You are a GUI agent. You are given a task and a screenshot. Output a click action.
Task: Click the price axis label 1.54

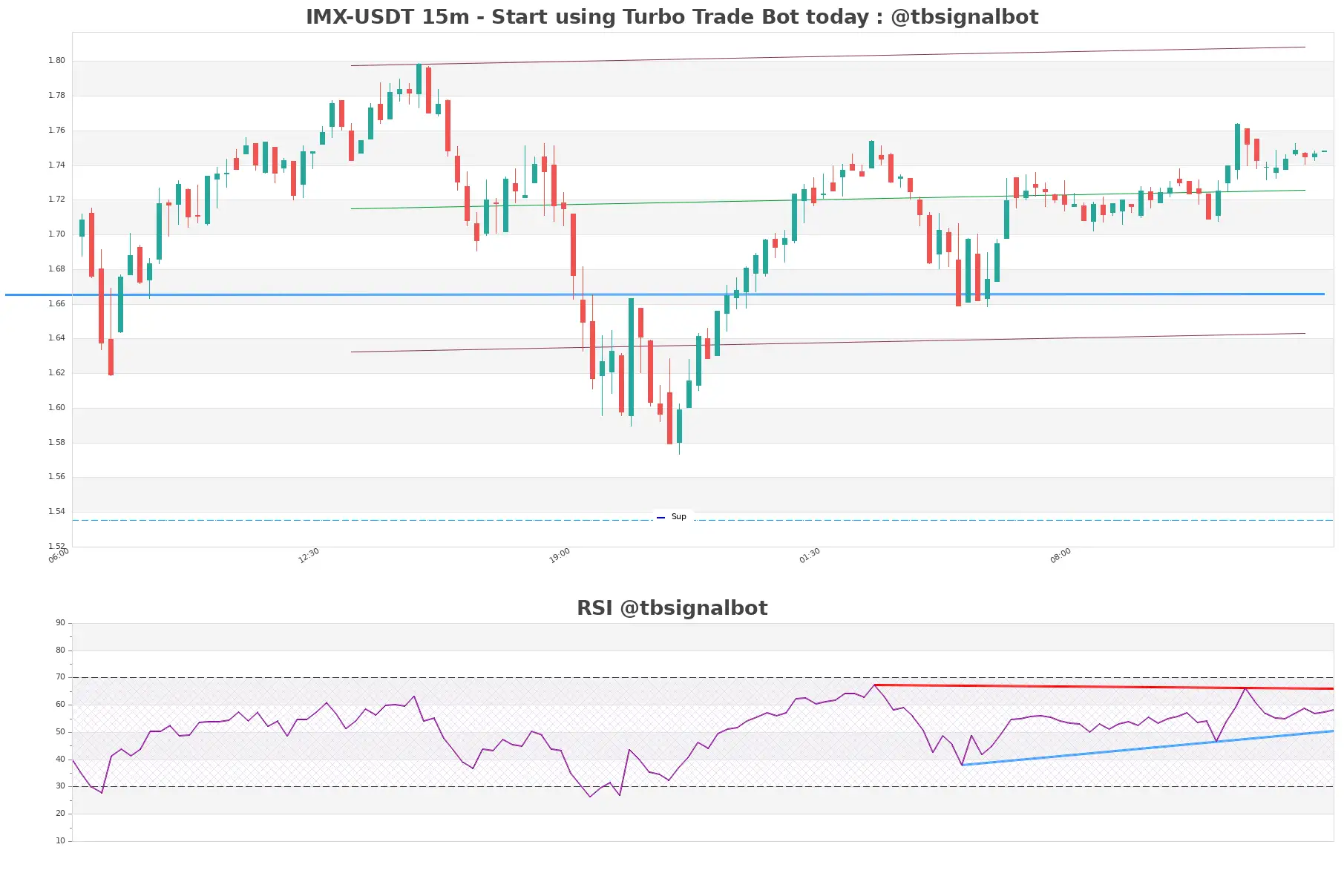coord(56,512)
